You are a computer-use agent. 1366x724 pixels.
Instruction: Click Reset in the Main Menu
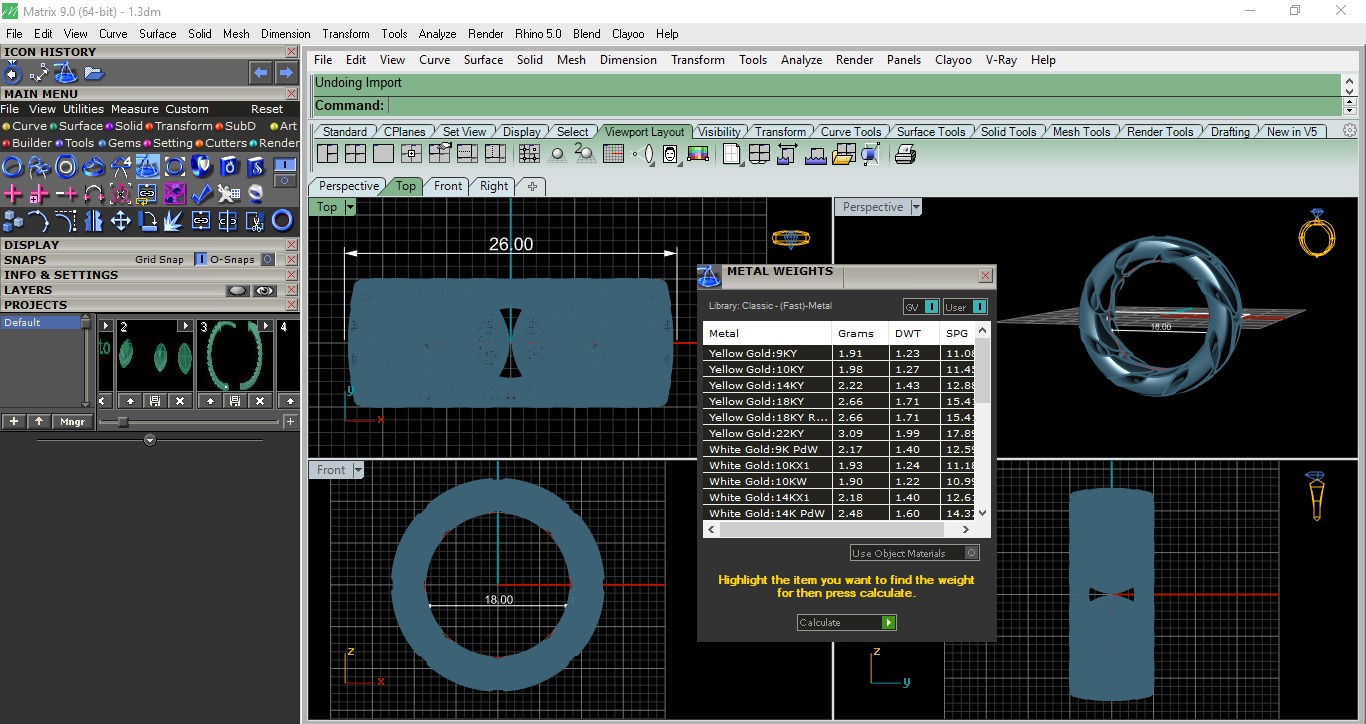(267, 109)
